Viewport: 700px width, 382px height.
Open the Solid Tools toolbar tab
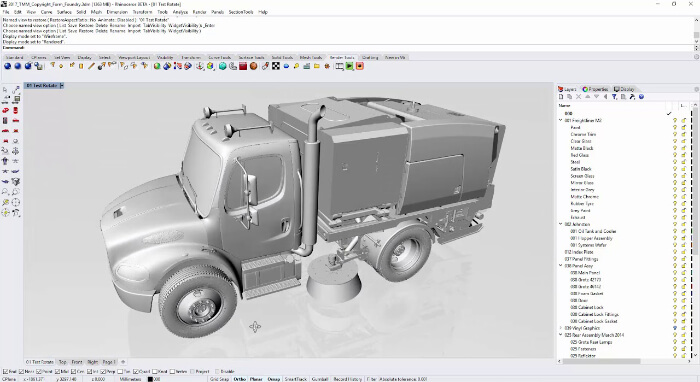(282, 58)
